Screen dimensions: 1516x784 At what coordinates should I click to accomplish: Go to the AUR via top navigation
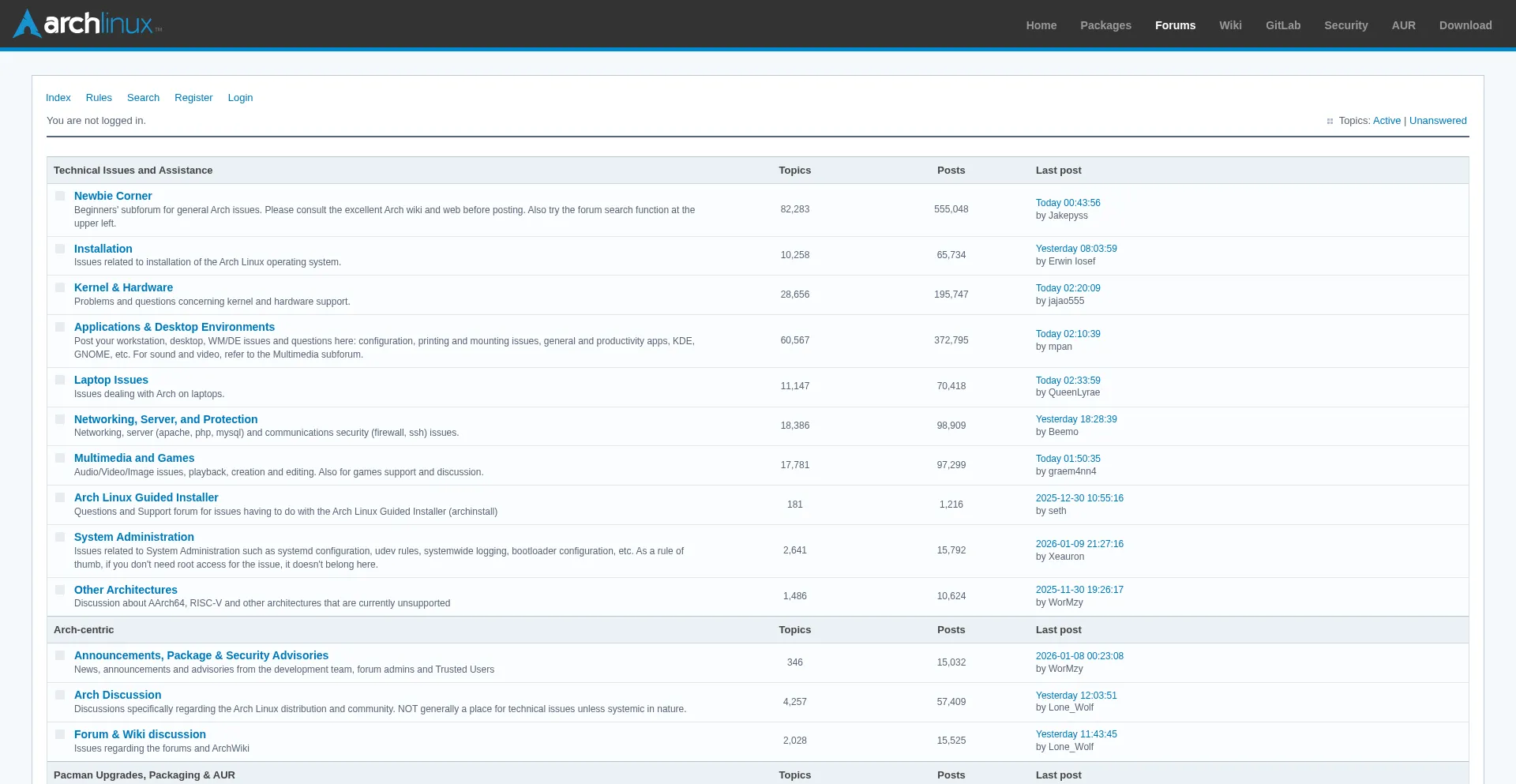1404,24
